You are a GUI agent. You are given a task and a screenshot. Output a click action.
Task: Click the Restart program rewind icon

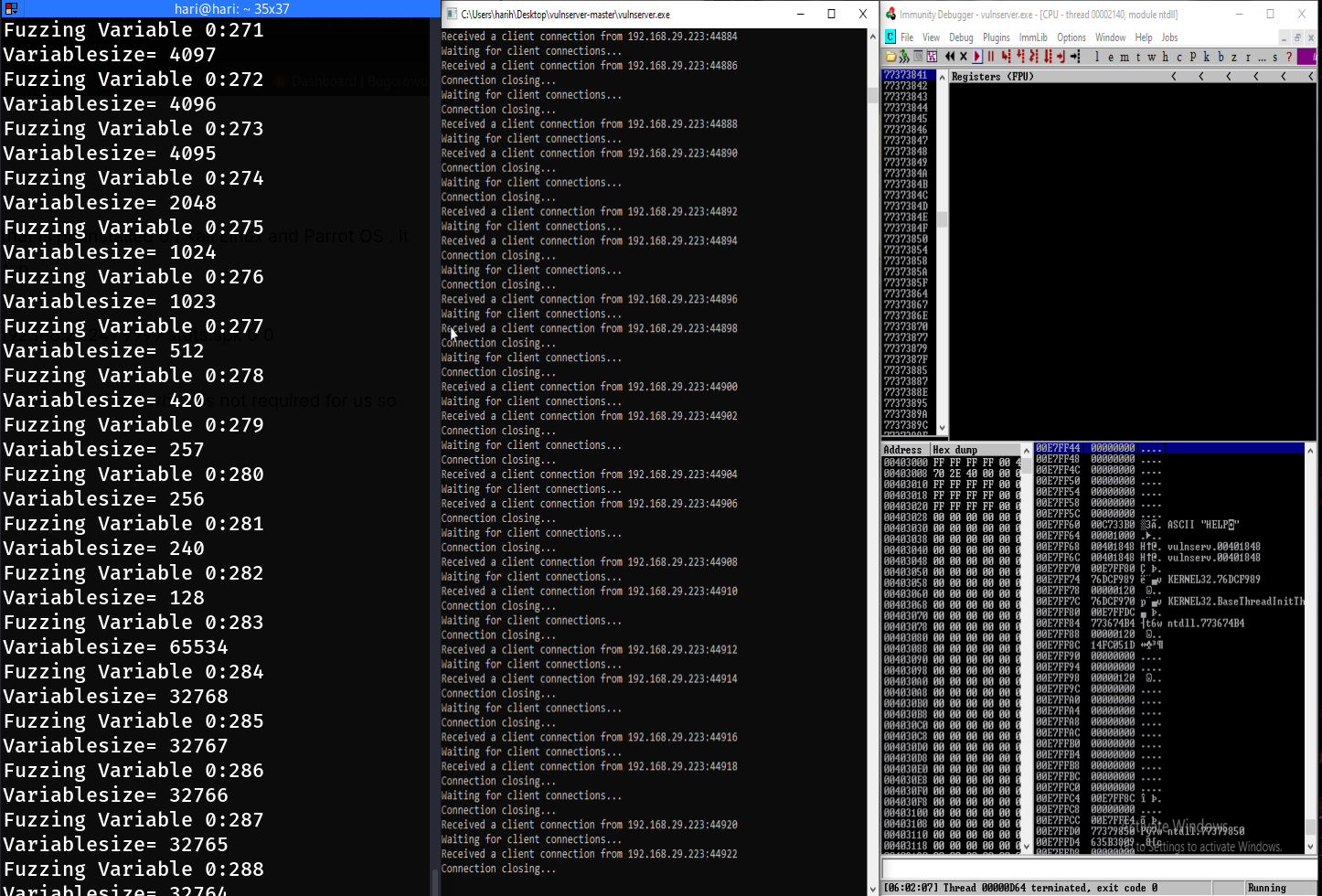click(950, 57)
